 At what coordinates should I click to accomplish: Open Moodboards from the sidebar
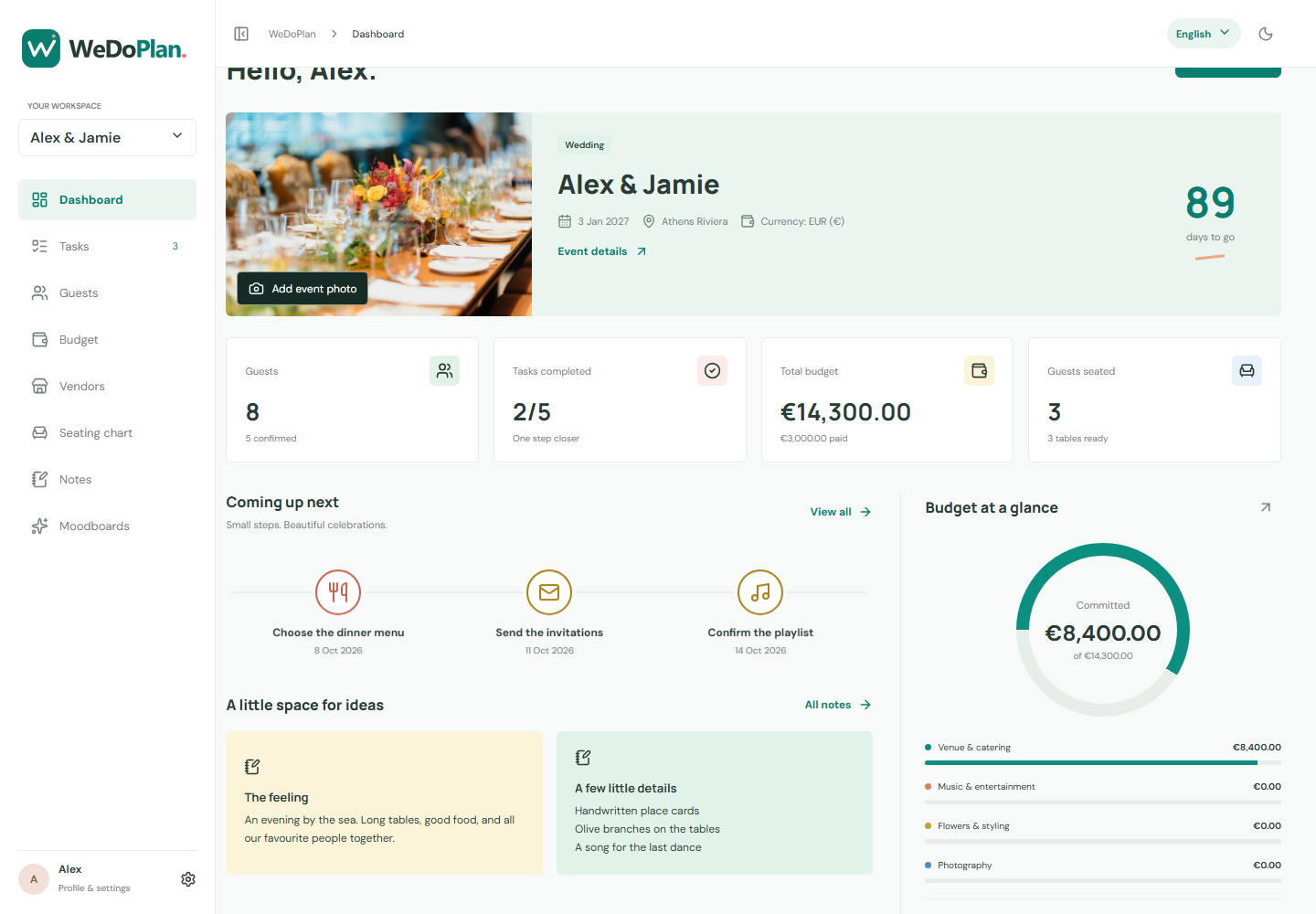pyautogui.click(x=107, y=526)
